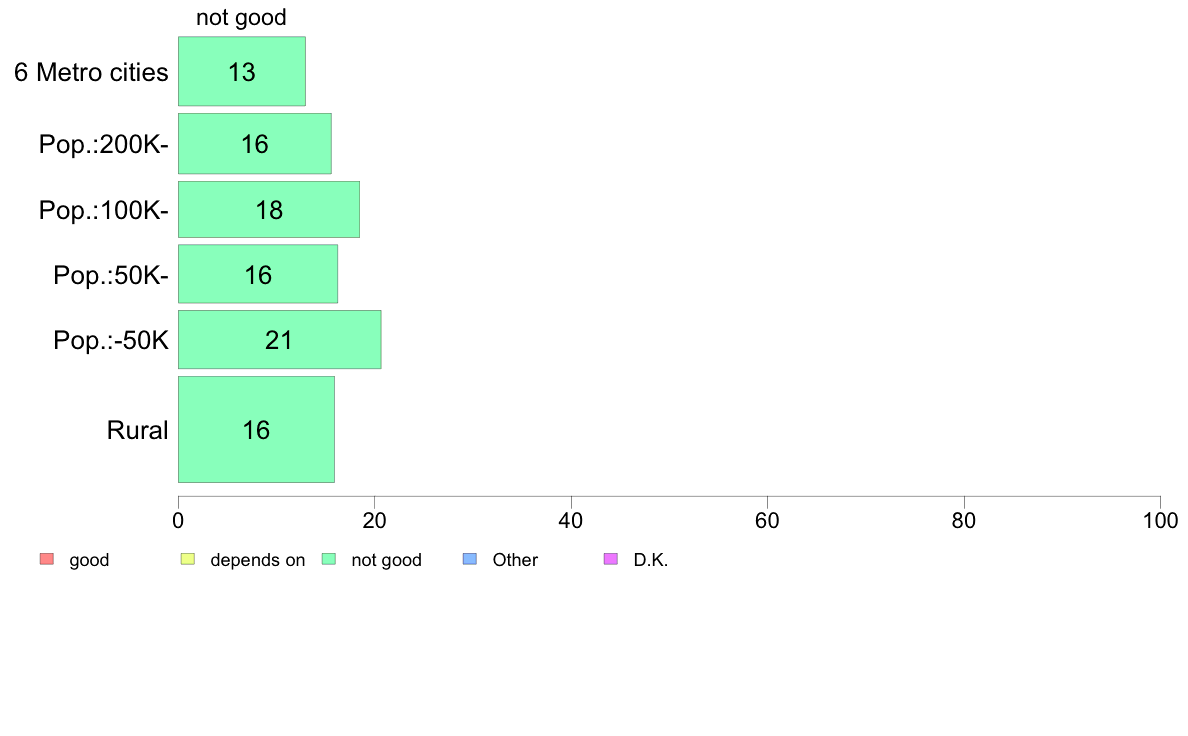Click the yellow 'depends on' legend swatch

tap(188, 559)
